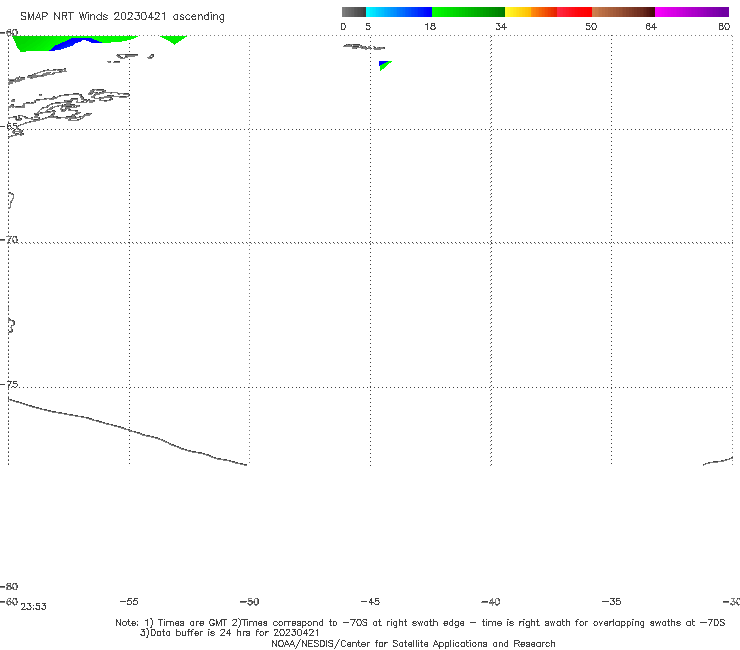Click the -50 longitude axis label

click(x=250, y=601)
